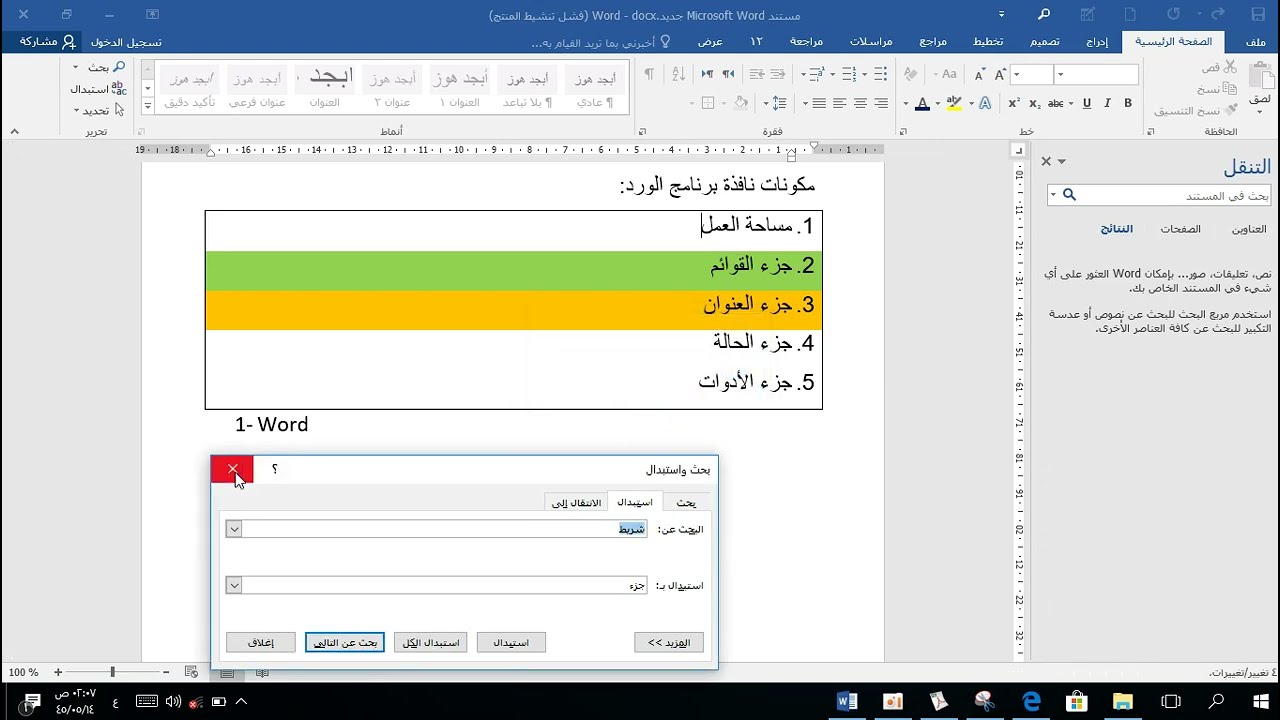
Task: Click the مشاركة (Share) button
Action: click(x=47, y=42)
